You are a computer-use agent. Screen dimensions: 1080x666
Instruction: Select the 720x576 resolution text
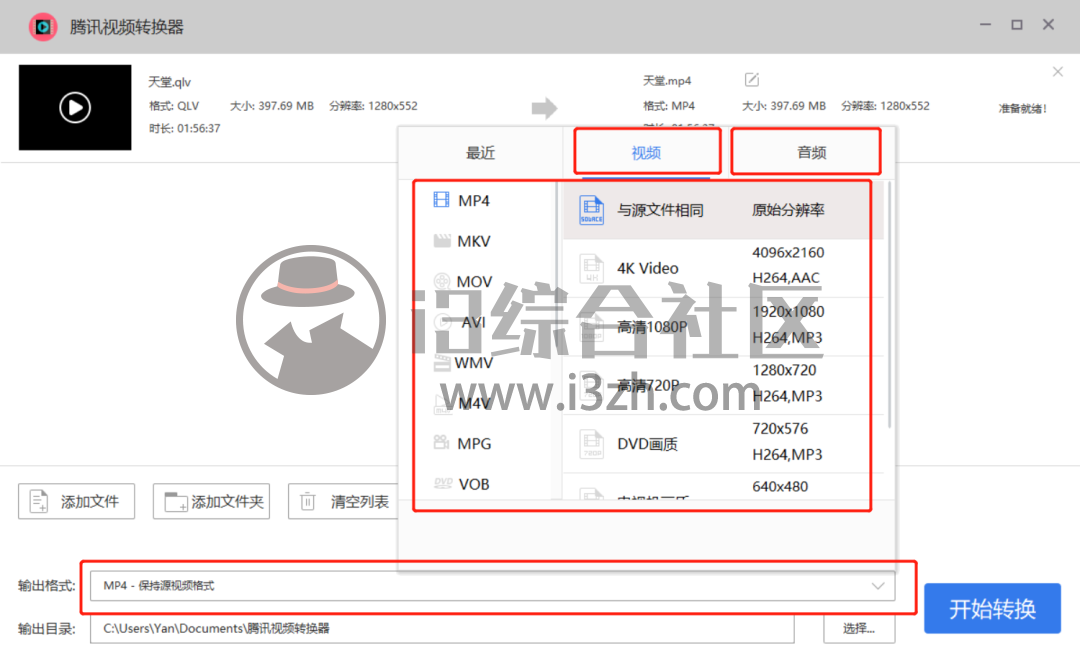tap(780, 429)
